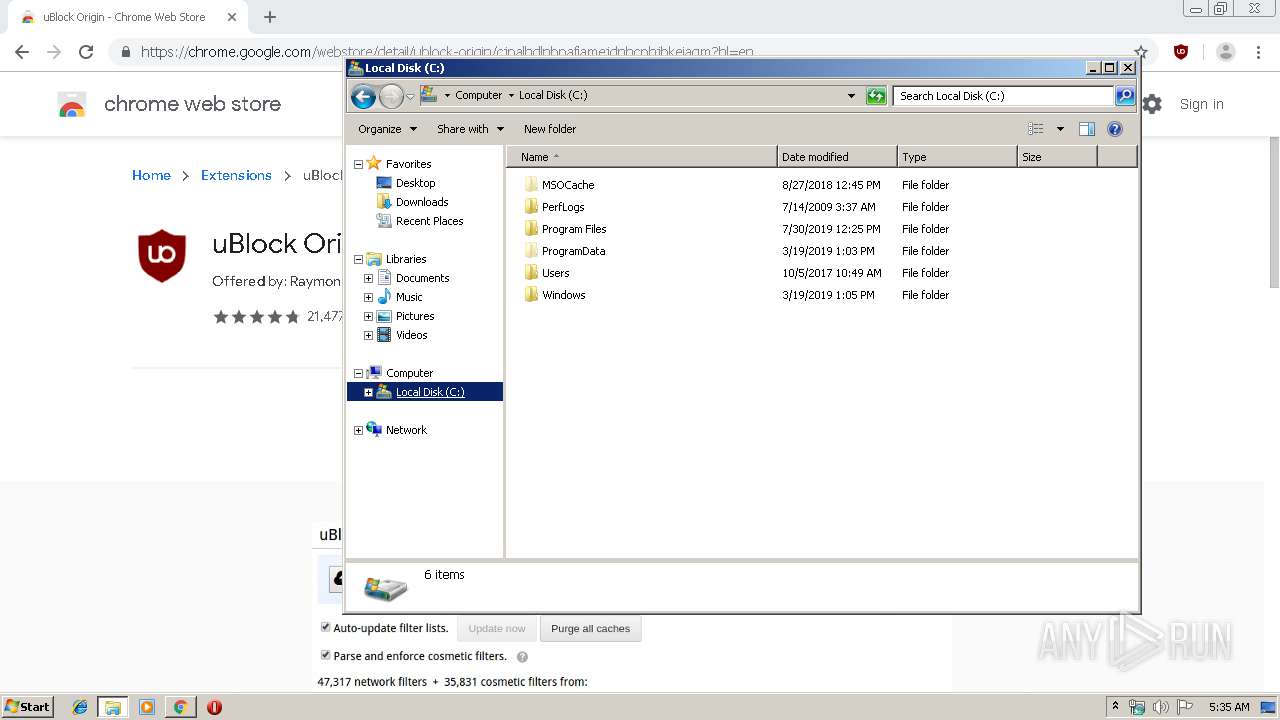This screenshot has height=720, width=1280.
Task: Click the Chrome Web Store rainbow logo
Action: click(x=72, y=104)
